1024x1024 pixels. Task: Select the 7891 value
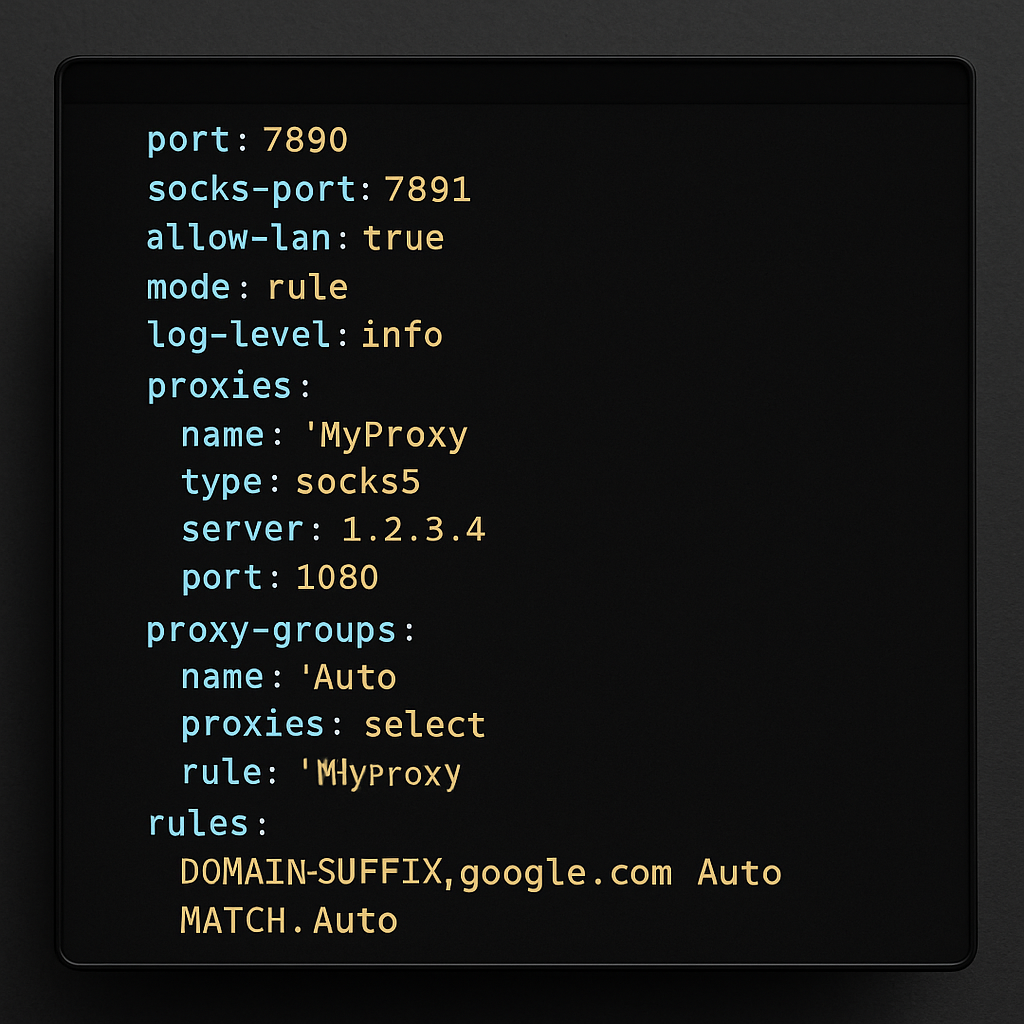coord(428,189)
